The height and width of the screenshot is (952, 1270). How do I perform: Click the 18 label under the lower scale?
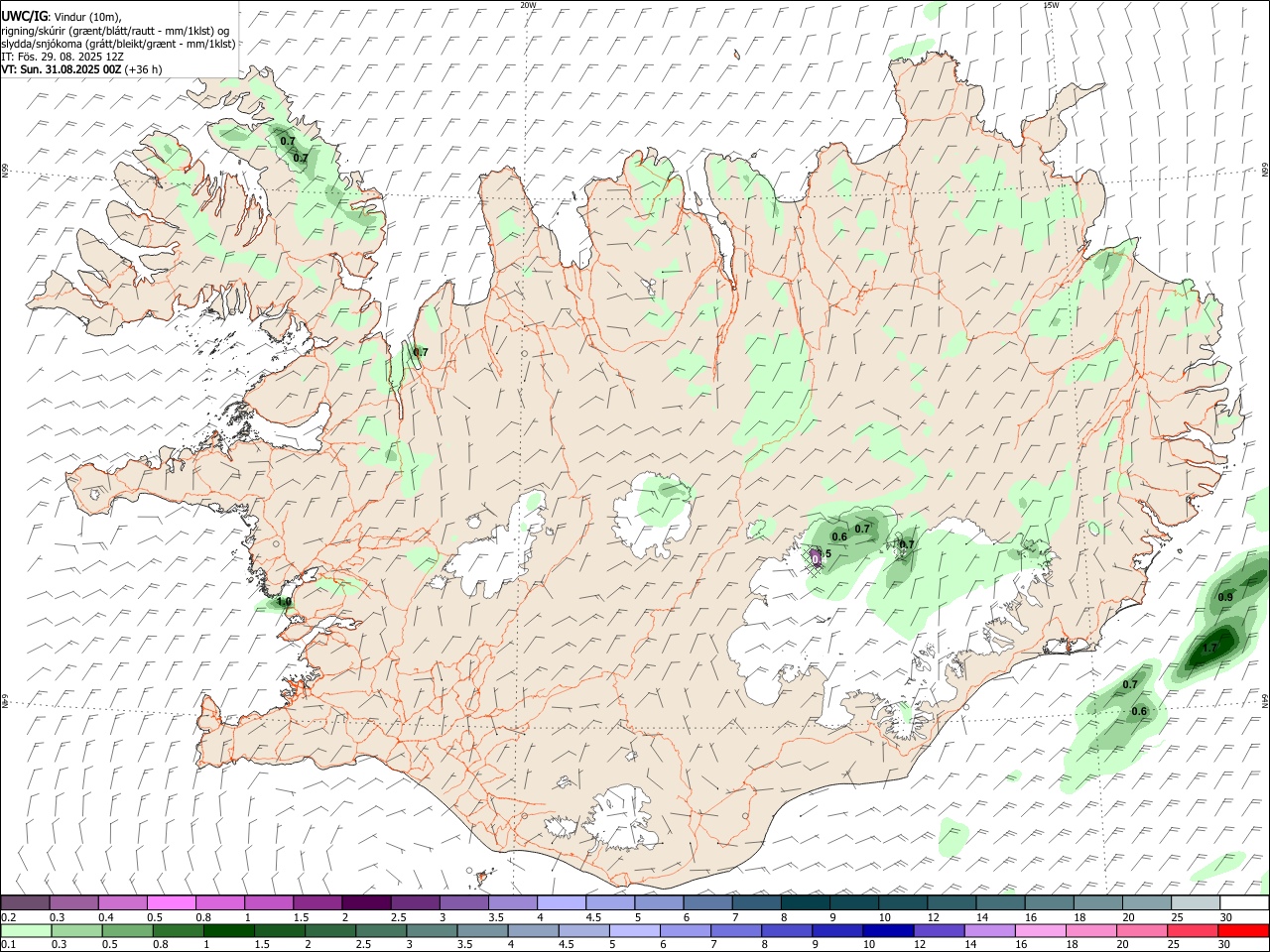[x=1072, y=945]
